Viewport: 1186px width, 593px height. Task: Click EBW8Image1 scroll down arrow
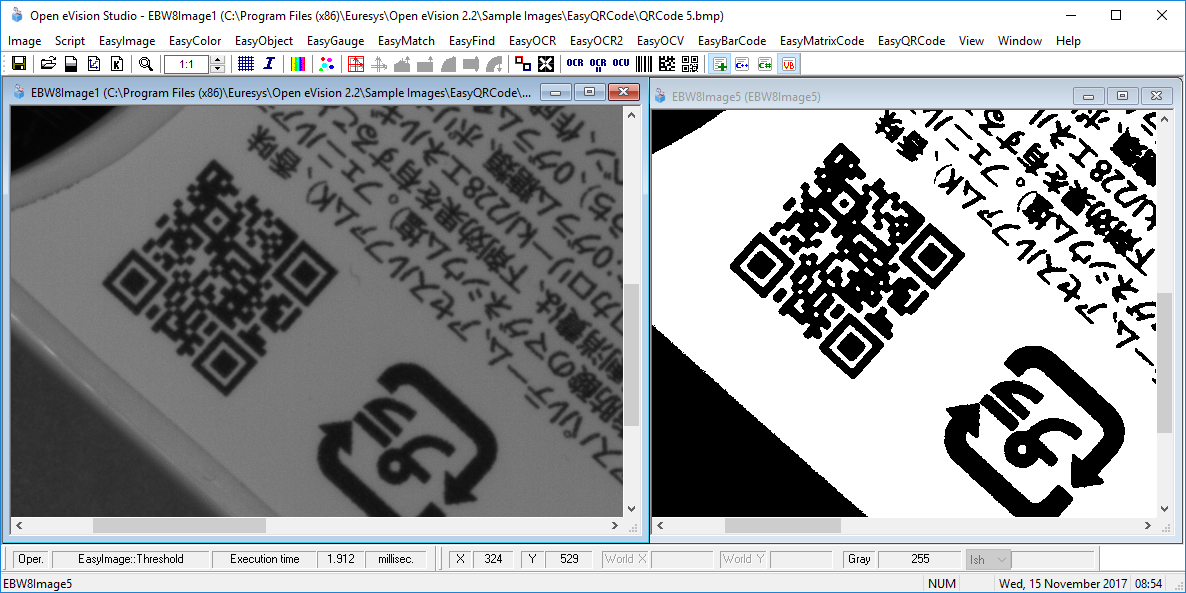tap(632, 508)
